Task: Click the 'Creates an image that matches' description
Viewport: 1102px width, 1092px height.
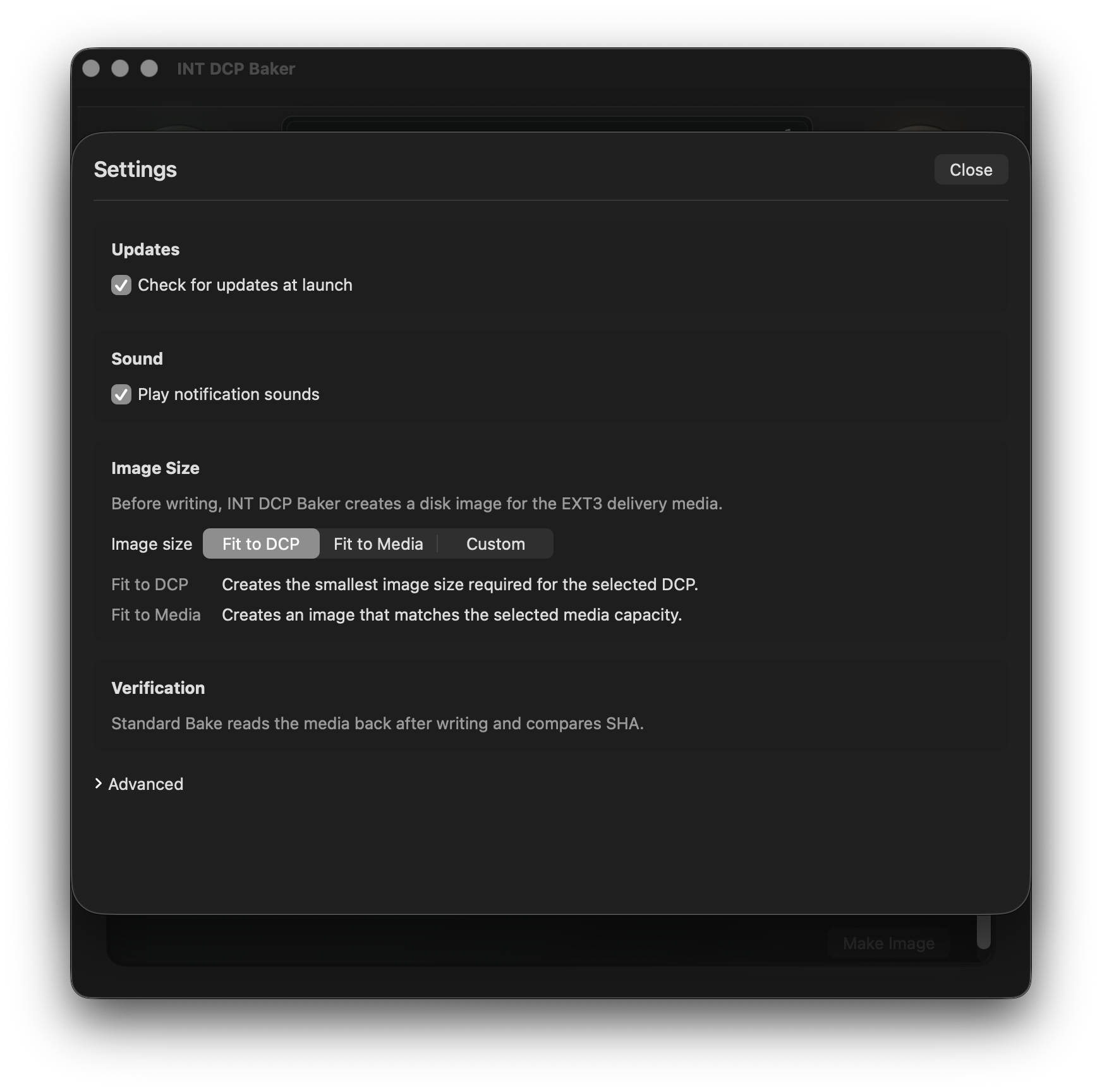Action: (x=452, y=615)
